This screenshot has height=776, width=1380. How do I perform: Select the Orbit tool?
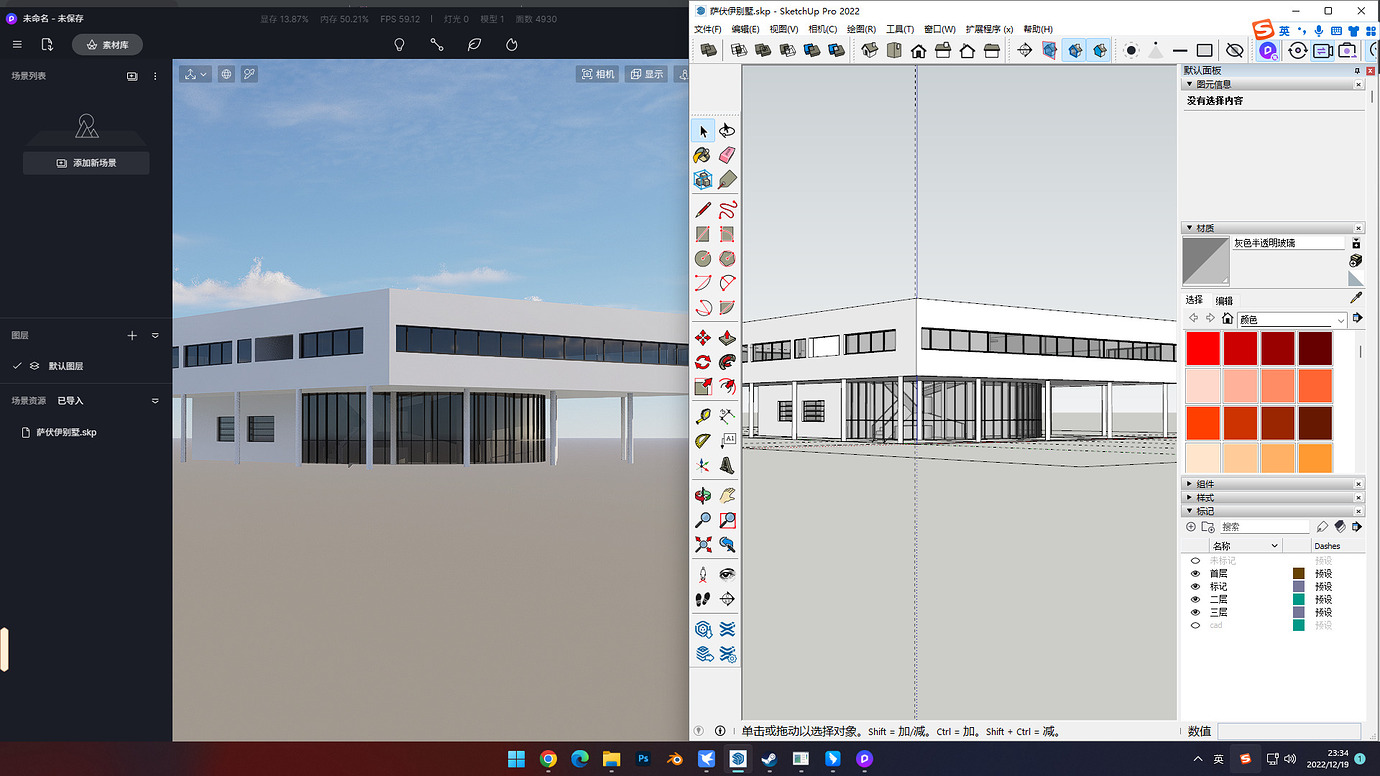703,496
